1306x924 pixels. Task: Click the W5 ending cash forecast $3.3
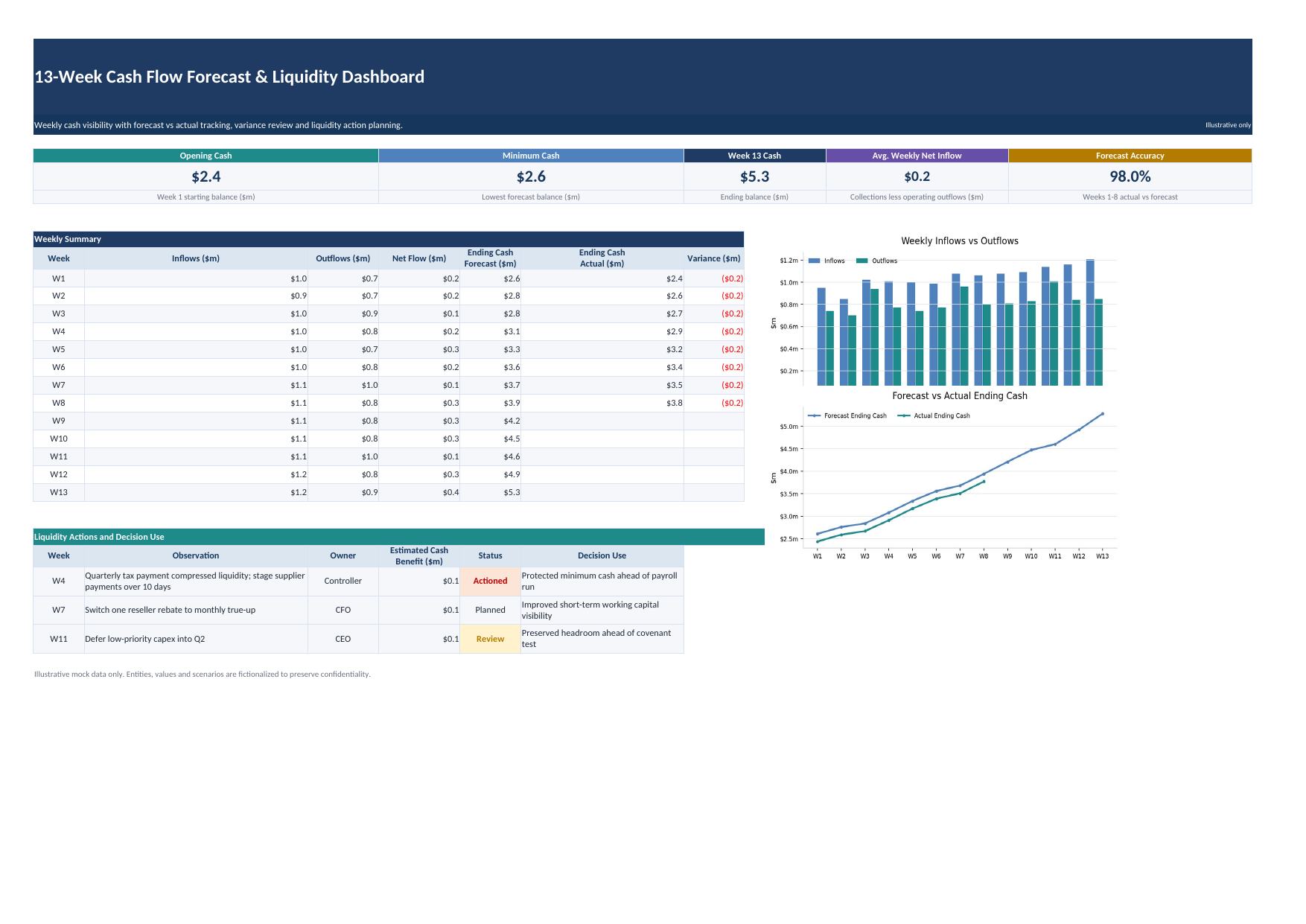490,350
